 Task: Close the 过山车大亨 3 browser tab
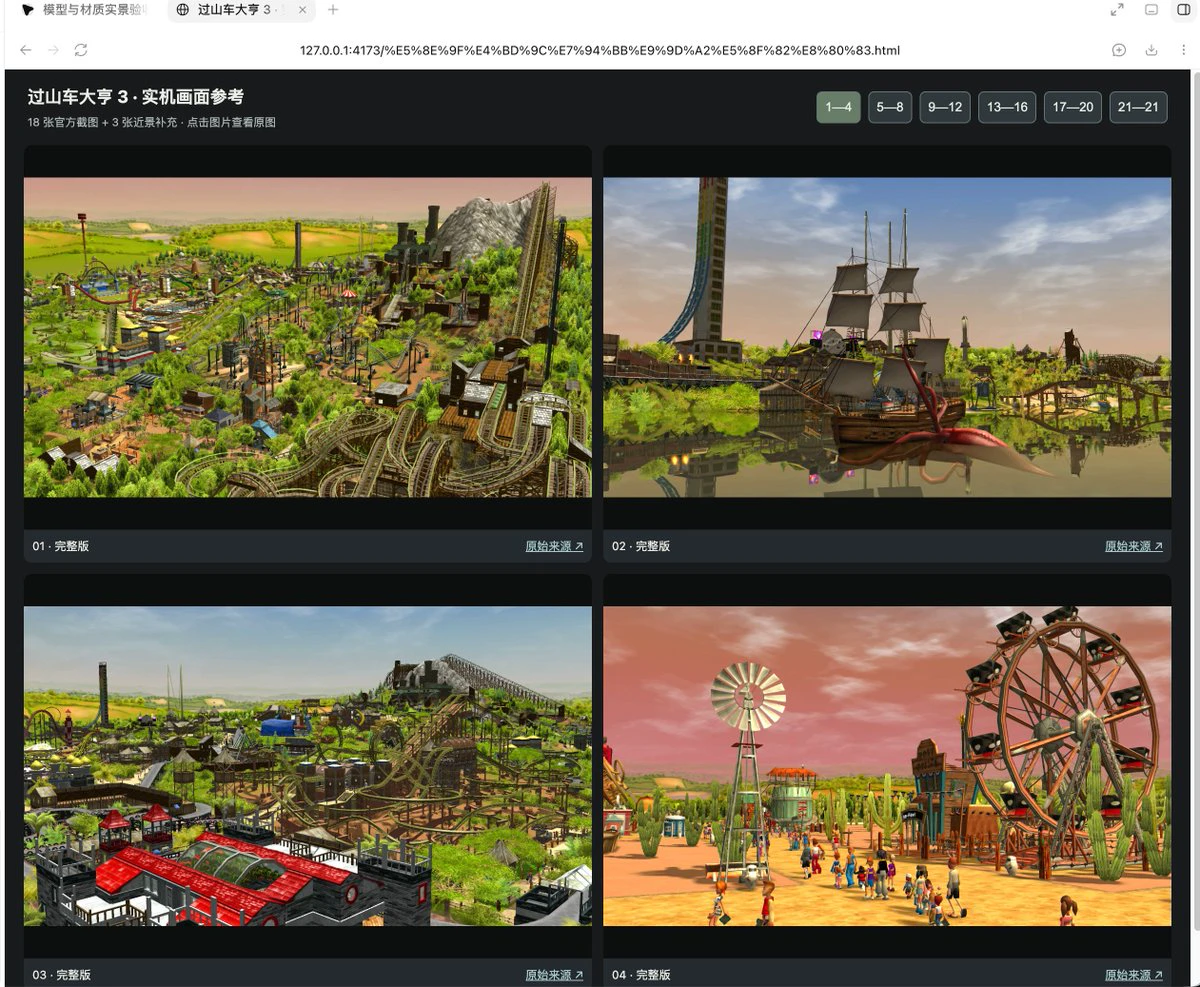tap(302, 10)
